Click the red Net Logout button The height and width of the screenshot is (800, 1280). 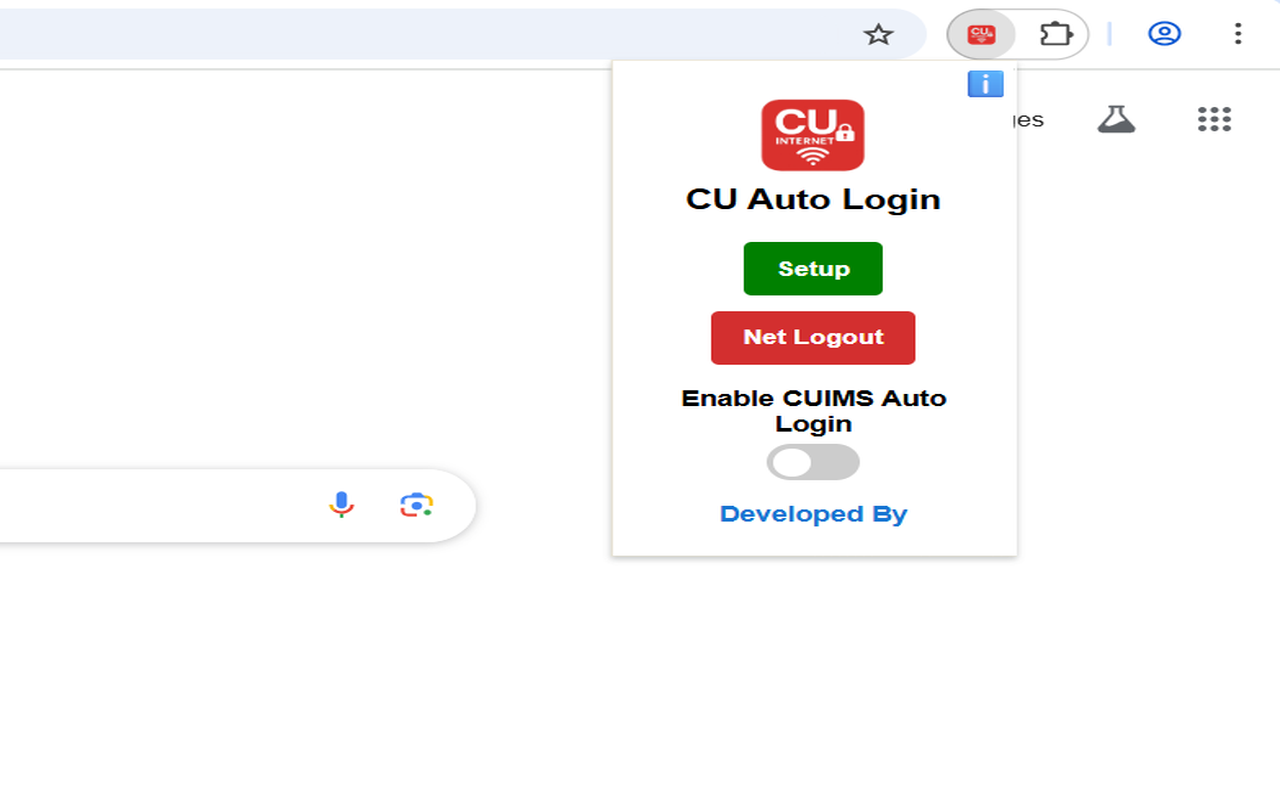pos(813,337)
